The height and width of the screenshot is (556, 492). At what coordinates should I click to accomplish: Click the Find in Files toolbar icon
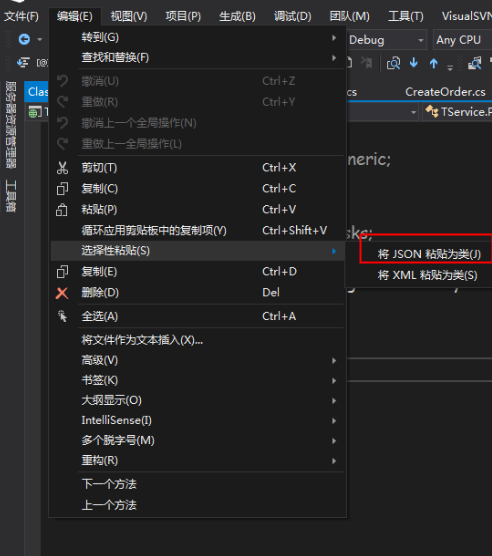(x=393, y=63)
